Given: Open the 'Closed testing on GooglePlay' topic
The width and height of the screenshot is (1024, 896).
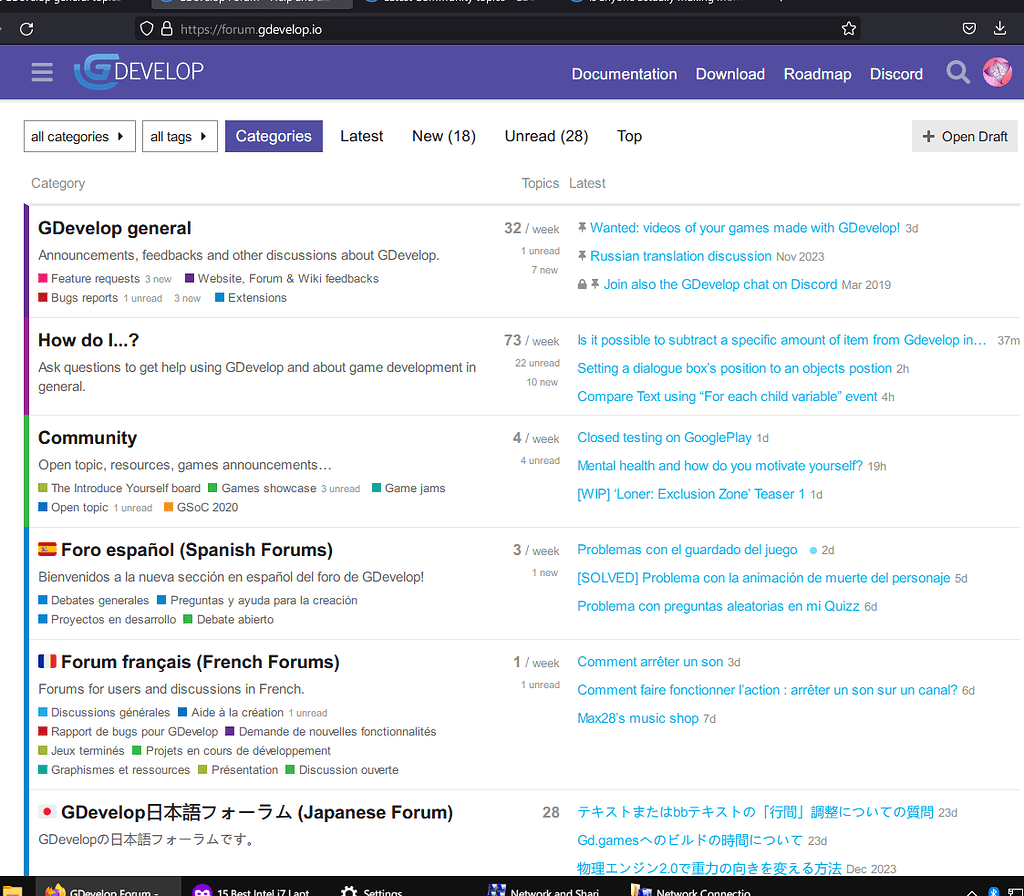Looking at the screenshot, I should pos(663,437).
